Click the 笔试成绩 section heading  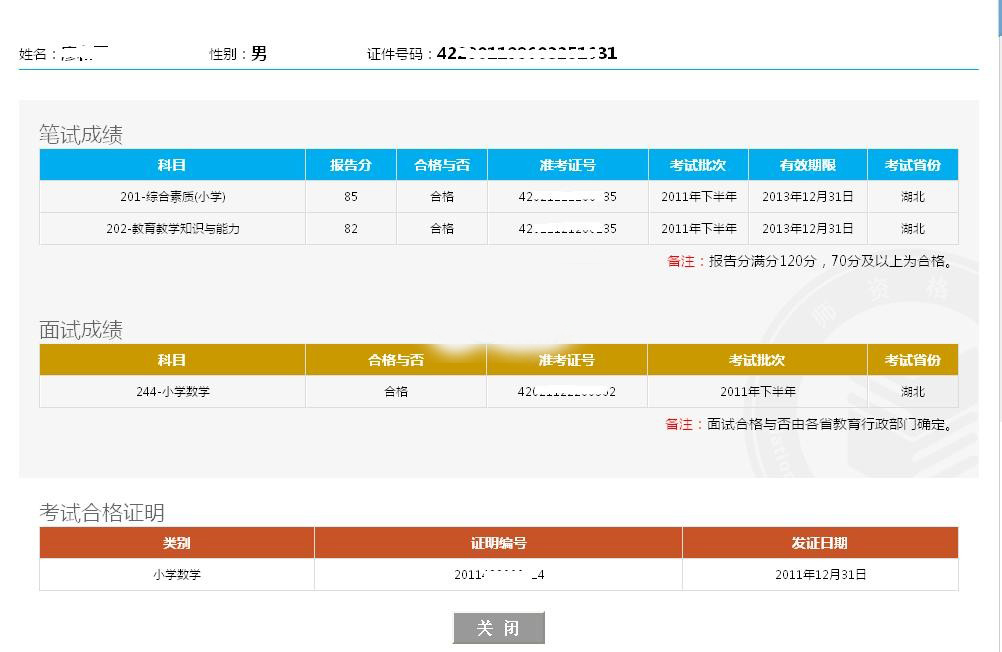(x=81, y=135)
